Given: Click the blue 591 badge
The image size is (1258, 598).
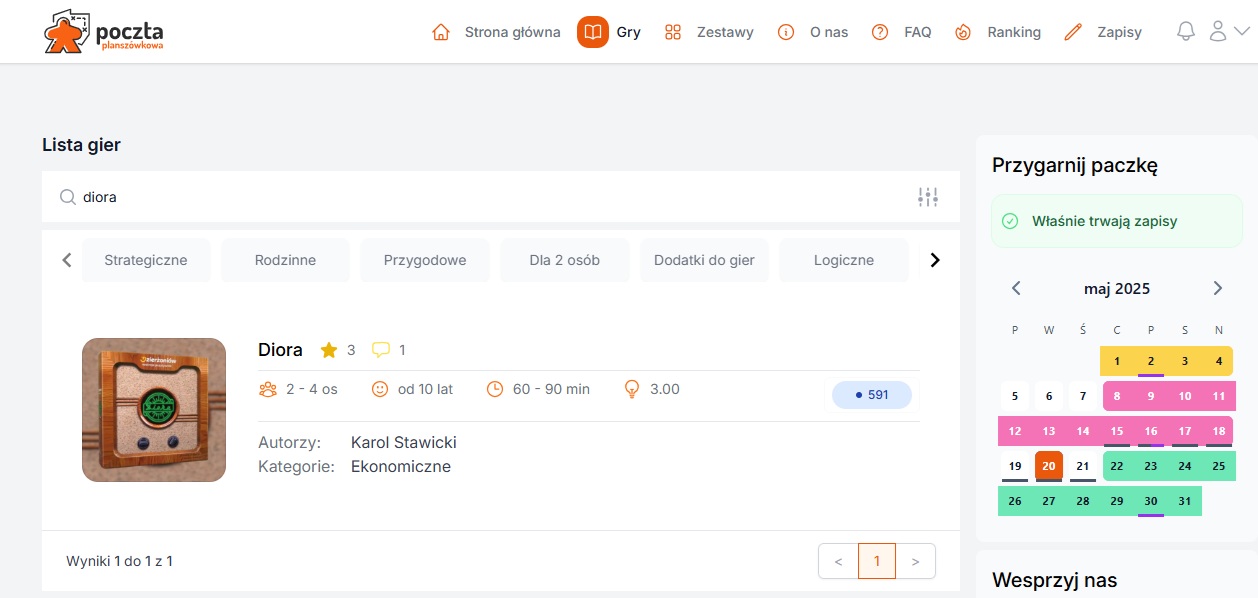Looking at the screenshot, I should coord(872,395).
